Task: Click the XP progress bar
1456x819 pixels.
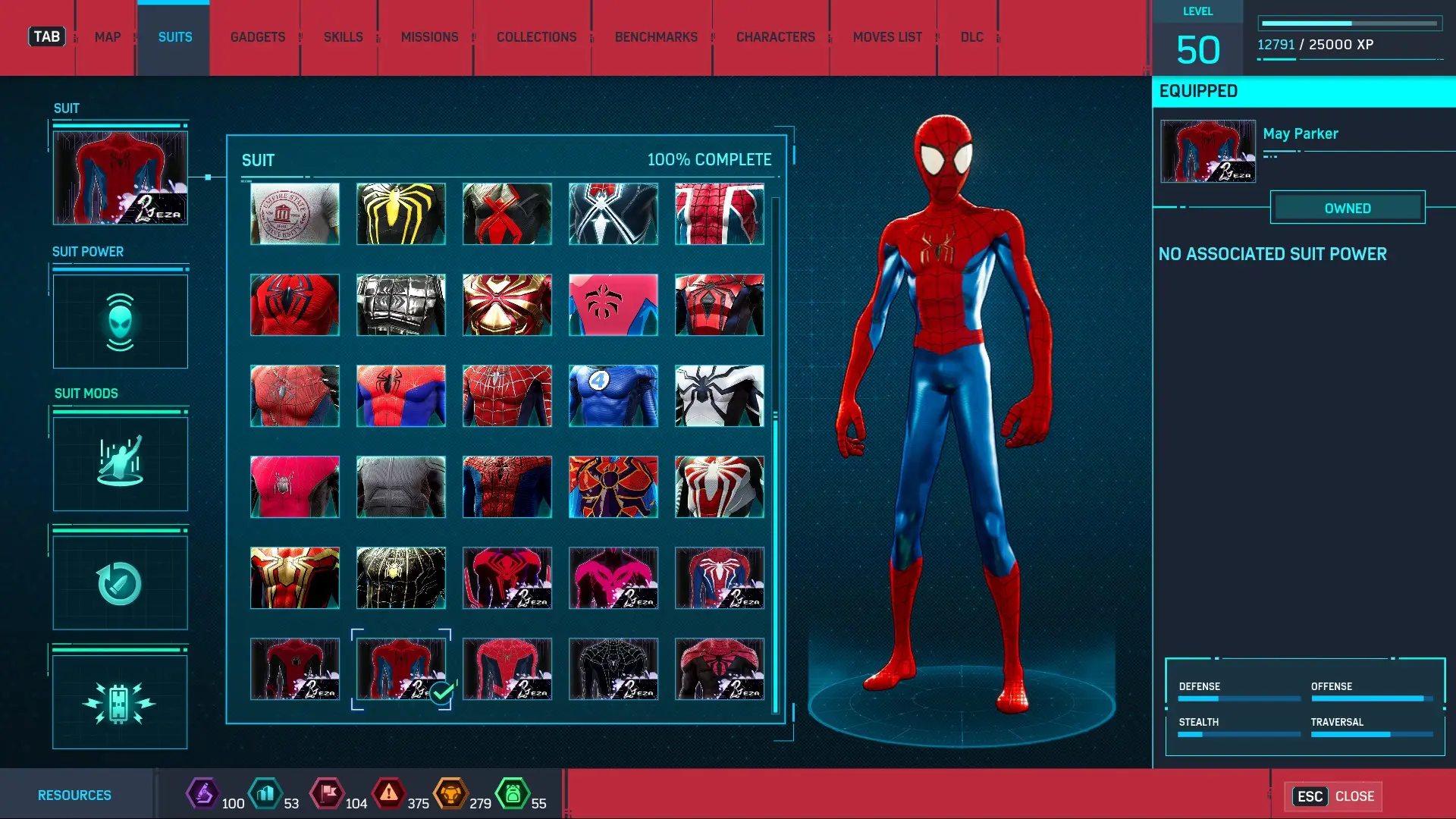Action: point(1350,24)
